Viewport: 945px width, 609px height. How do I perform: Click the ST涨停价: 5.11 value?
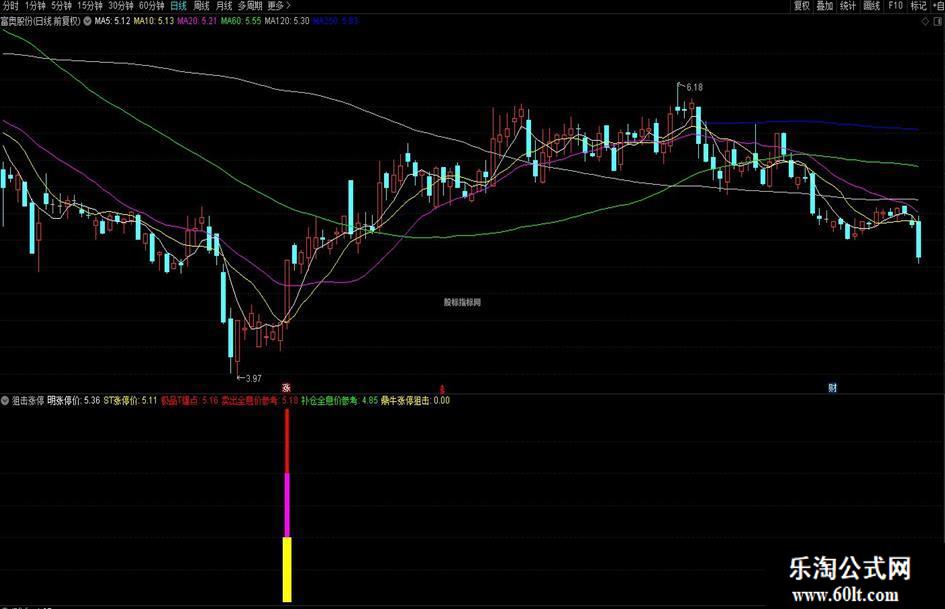pos(130,400)
